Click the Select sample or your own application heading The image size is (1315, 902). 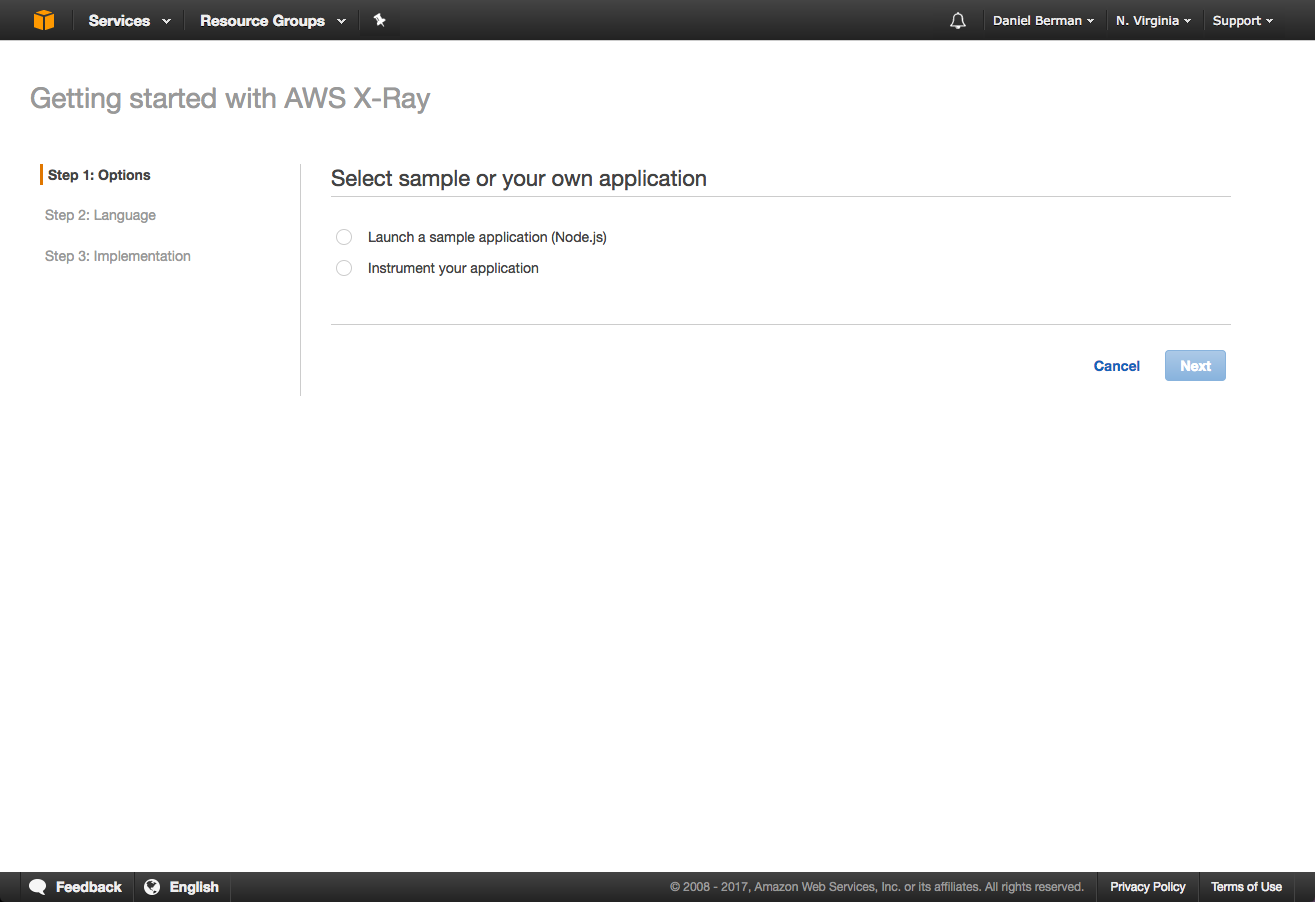click(519, 179)
